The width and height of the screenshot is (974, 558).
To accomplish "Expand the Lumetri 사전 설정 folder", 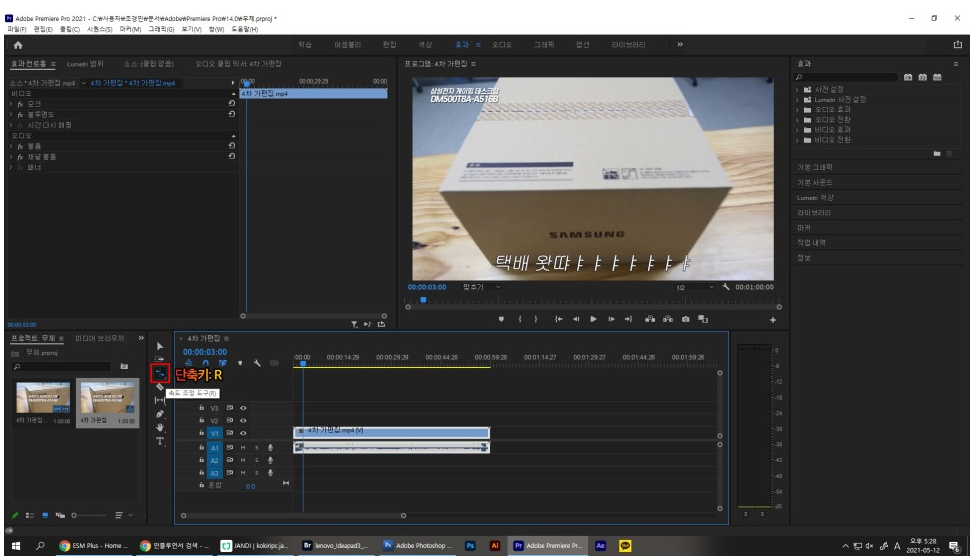I will click(x=798, y=99).
